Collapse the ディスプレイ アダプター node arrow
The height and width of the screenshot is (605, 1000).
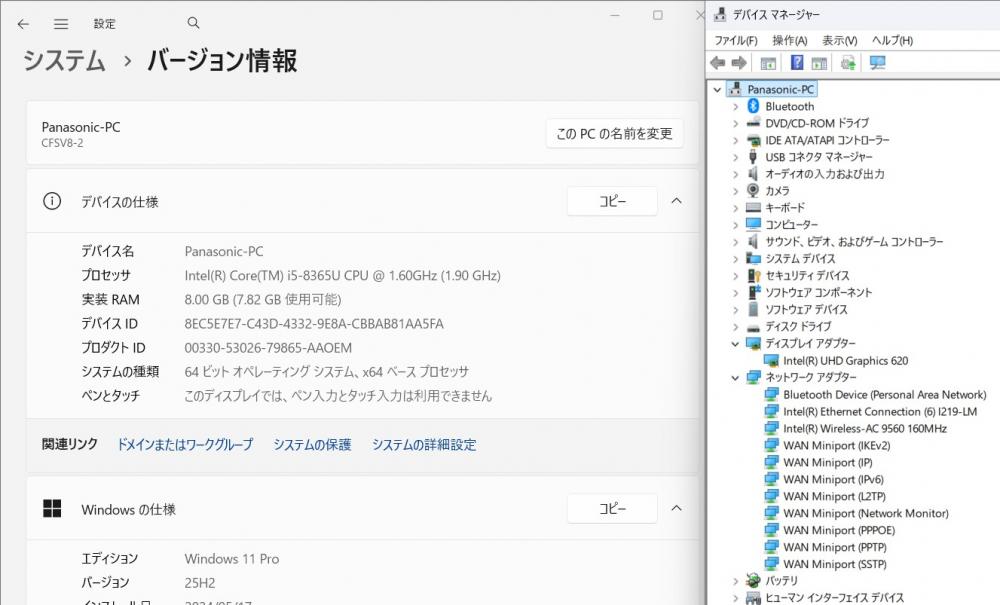click(x=735, y=344)
